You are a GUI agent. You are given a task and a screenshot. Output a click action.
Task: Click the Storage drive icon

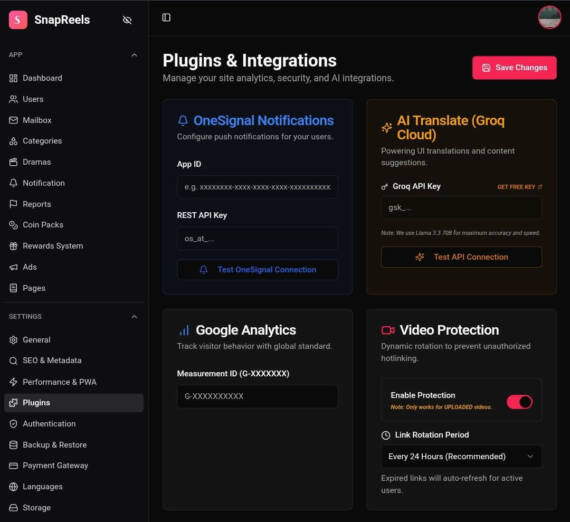pos(13,508)
